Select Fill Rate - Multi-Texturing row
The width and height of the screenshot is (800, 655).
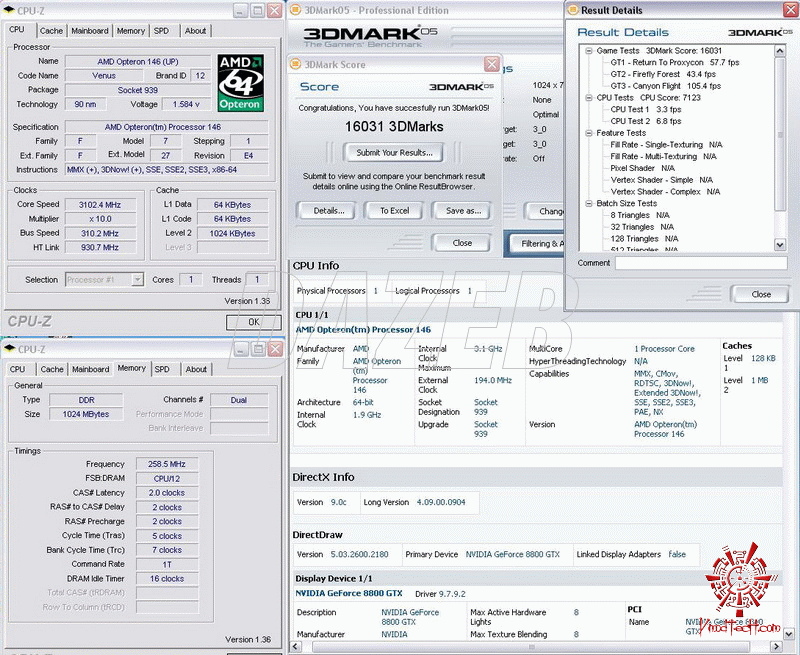click(x=663, y=156)
